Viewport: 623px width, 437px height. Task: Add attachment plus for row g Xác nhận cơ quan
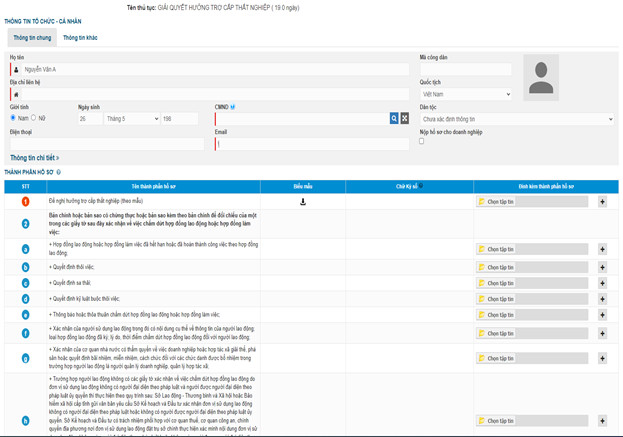coord(602,358)
